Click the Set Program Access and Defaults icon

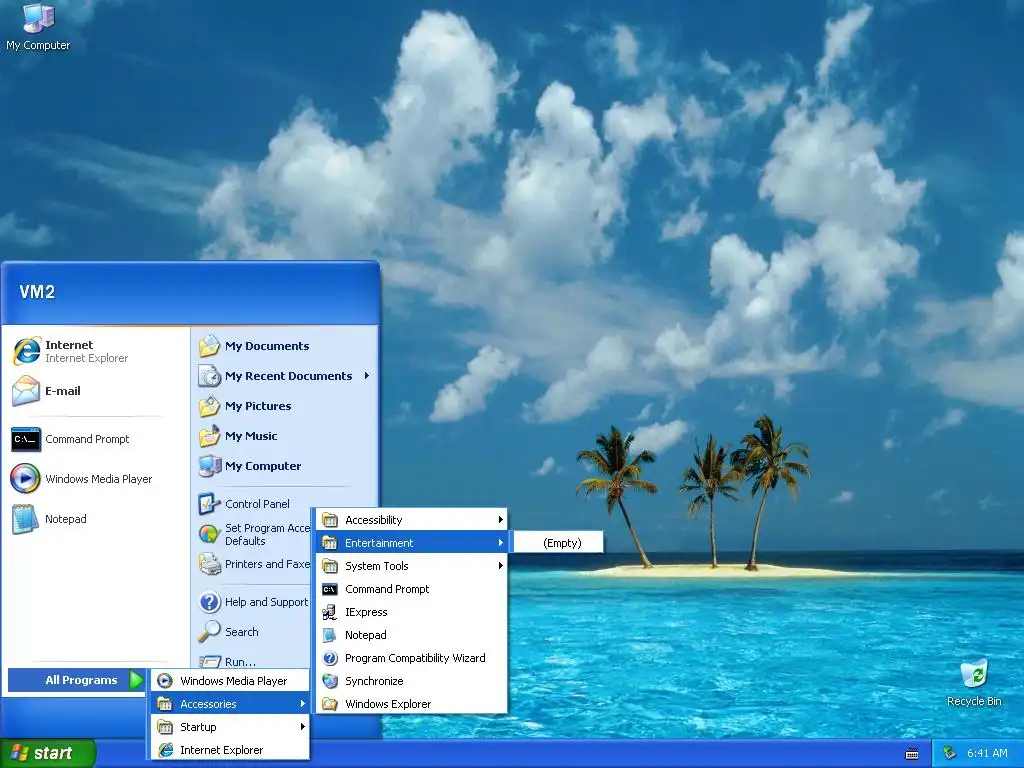(x=209, y=534)
